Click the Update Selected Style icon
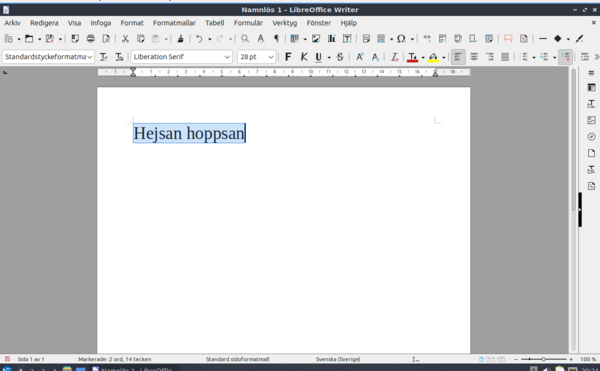Screen dimensions: 600x371 click(x=103, y=57)
